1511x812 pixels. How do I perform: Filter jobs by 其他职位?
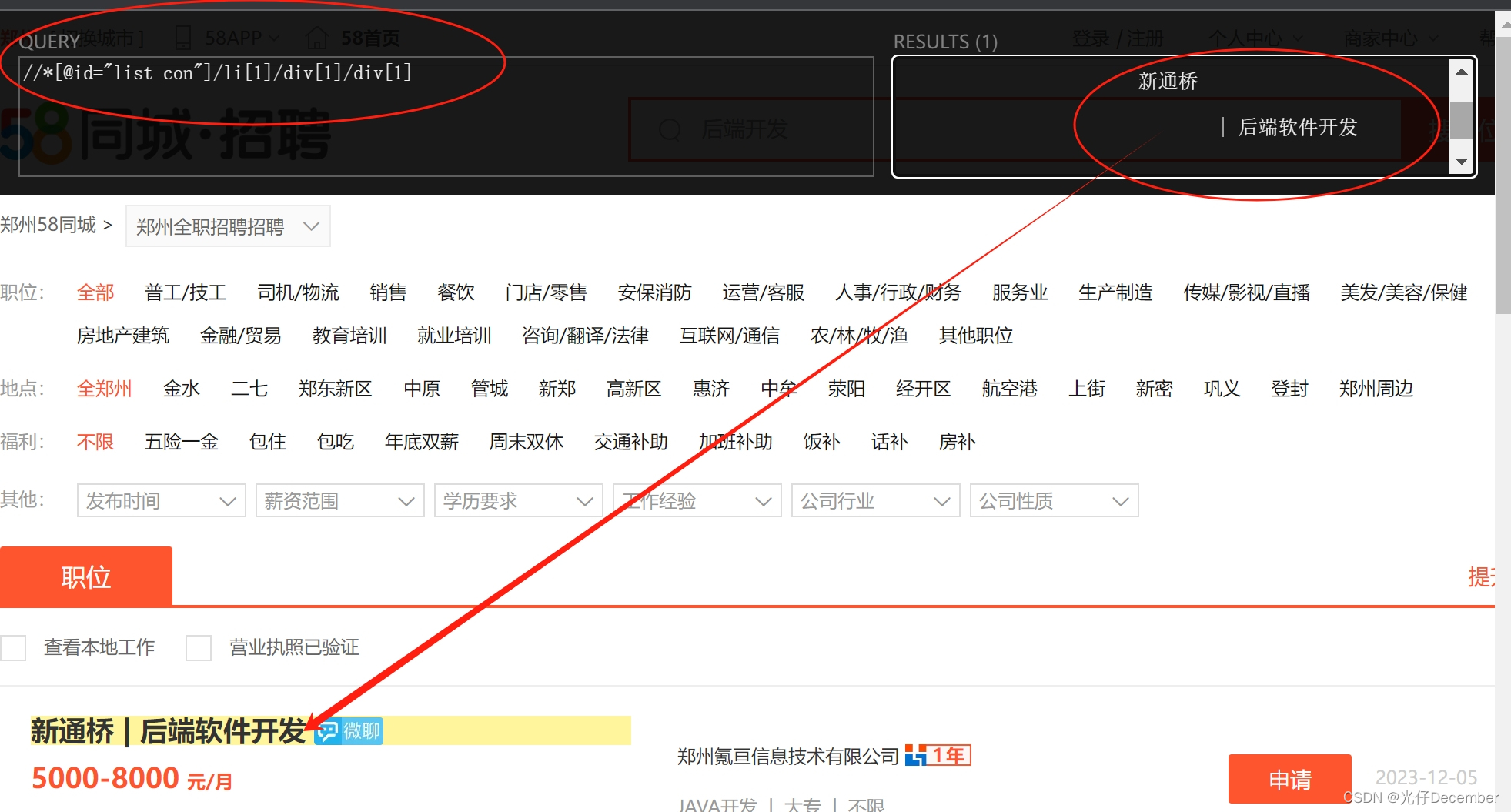976,336
